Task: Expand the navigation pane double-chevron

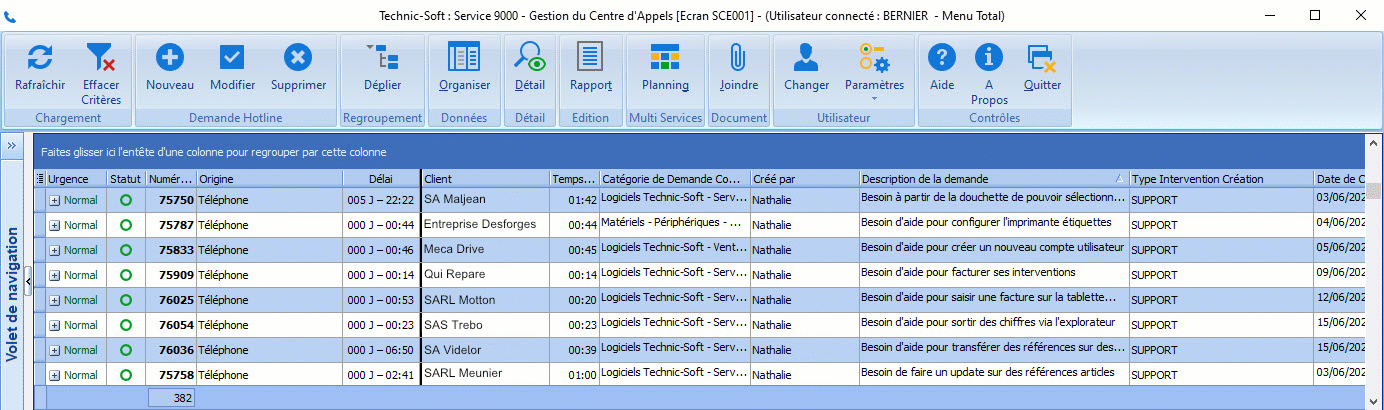Action: pos(13,146)
